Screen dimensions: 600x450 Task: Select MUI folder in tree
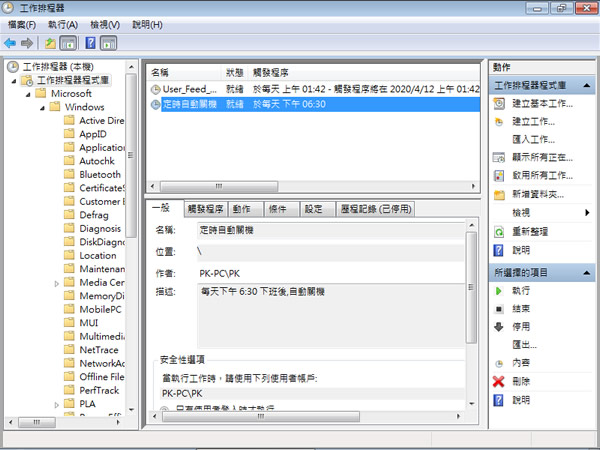click(x=89, y=323)
